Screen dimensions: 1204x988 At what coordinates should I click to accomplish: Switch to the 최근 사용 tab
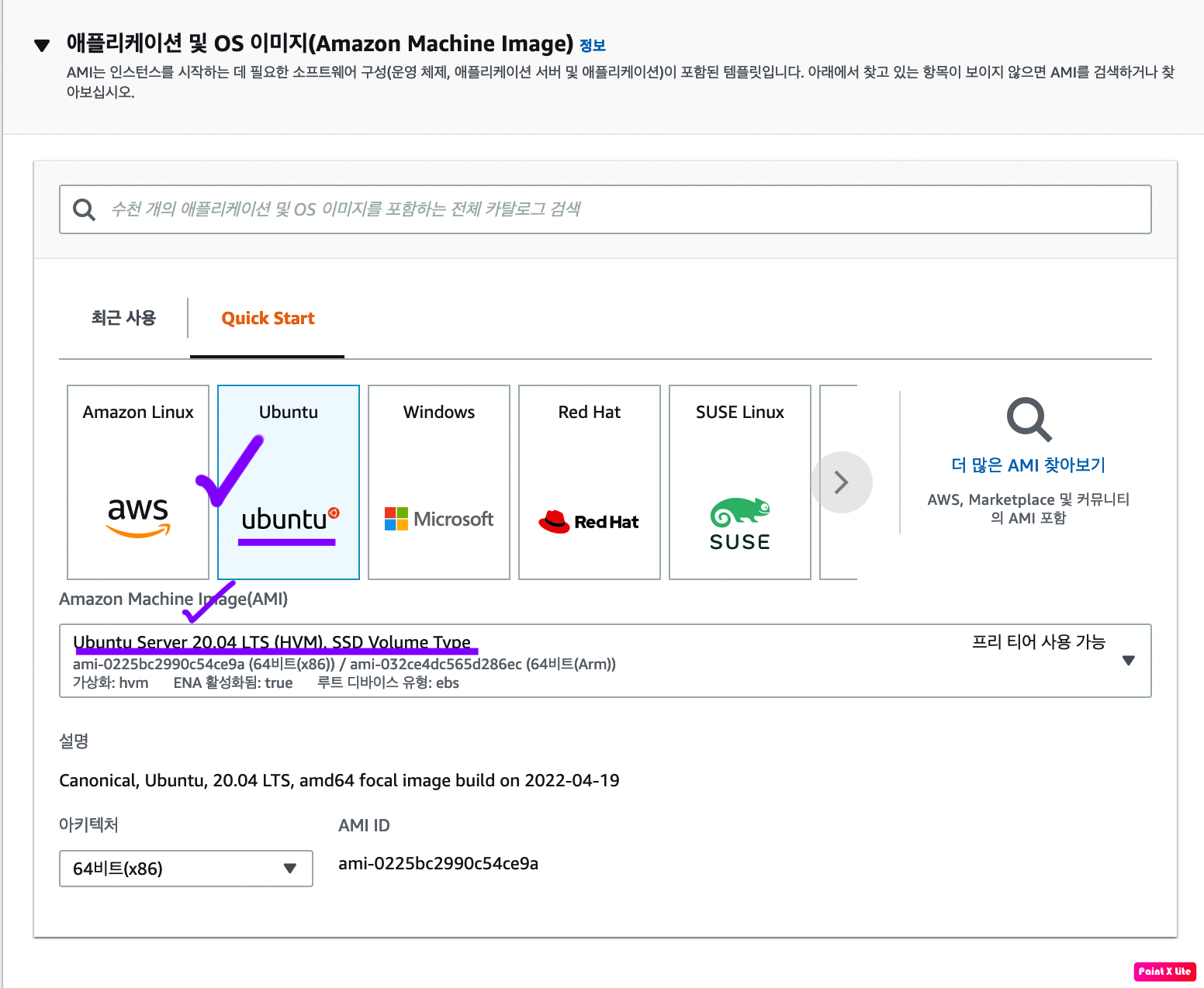[x=123, y=318]
